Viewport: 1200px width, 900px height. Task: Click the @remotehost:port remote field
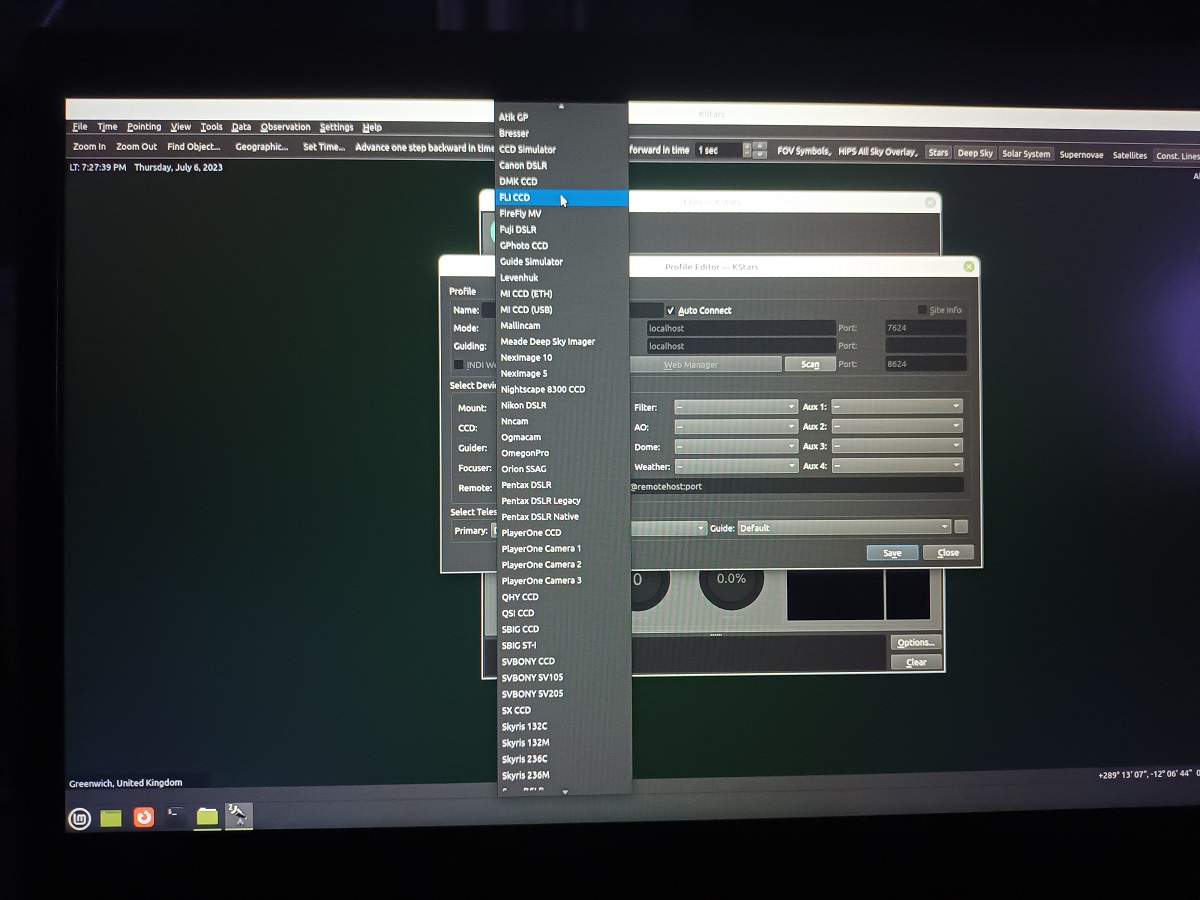click(796, 486)
